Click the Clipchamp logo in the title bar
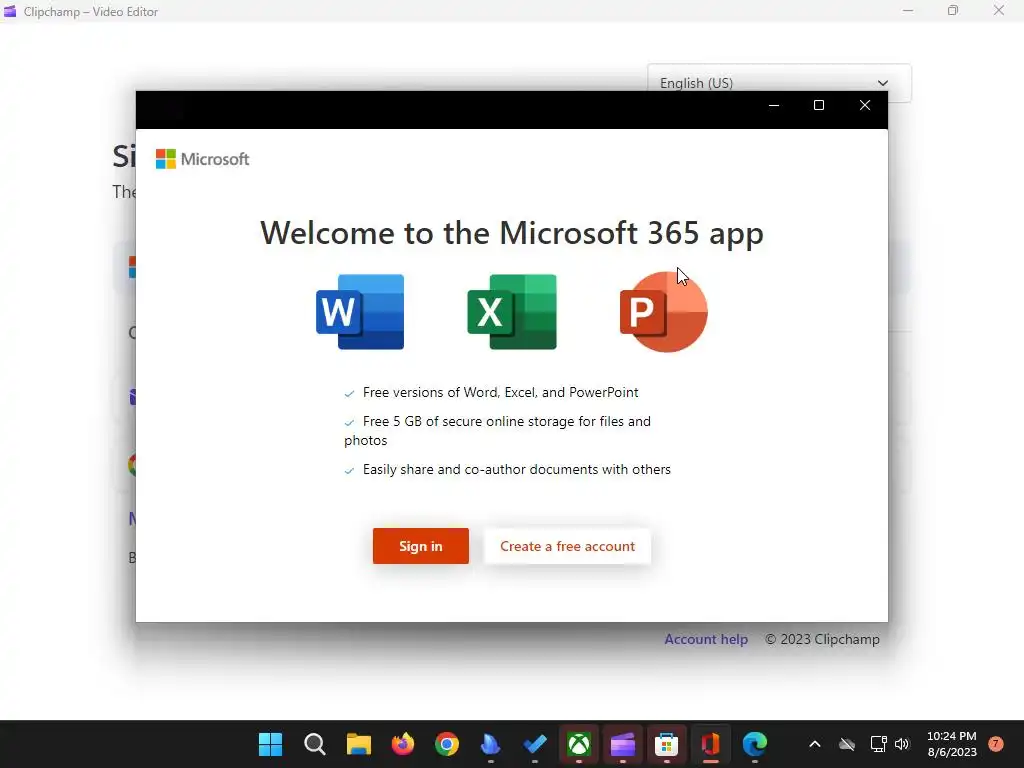The height and width of the screenshot is (768, 1024). [10, 11]
